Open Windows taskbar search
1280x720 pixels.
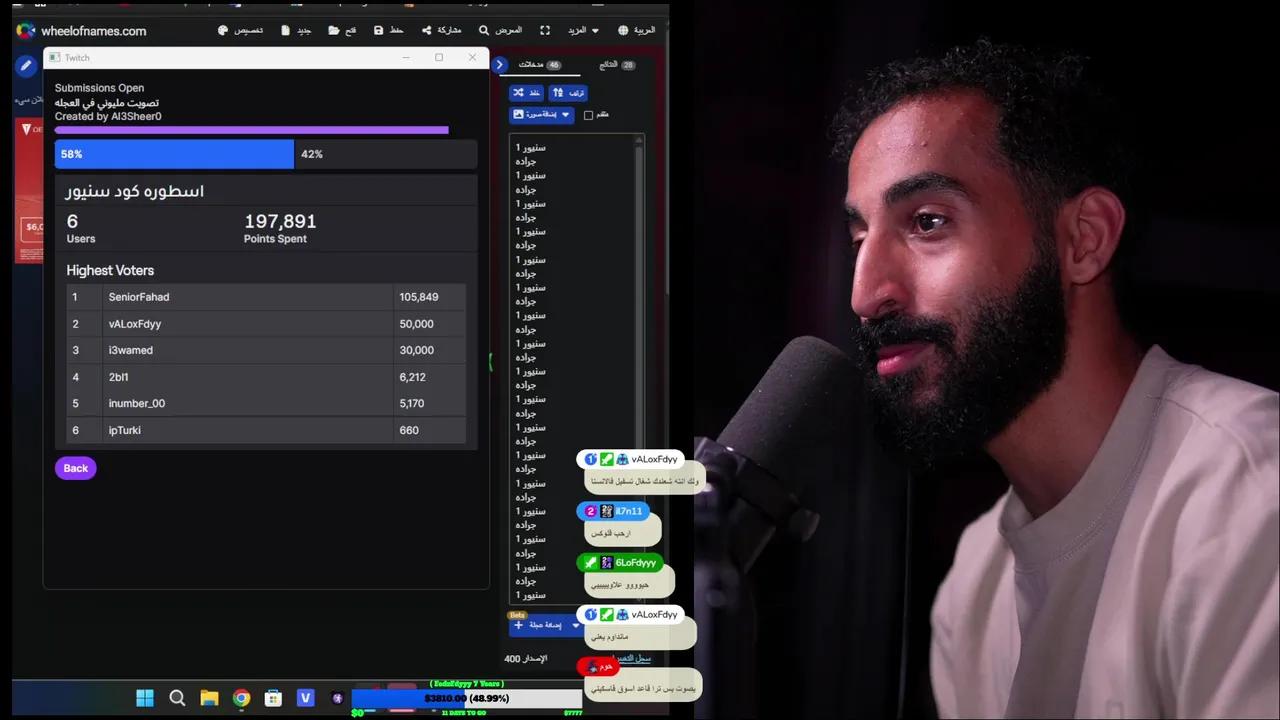pos(177,698)
